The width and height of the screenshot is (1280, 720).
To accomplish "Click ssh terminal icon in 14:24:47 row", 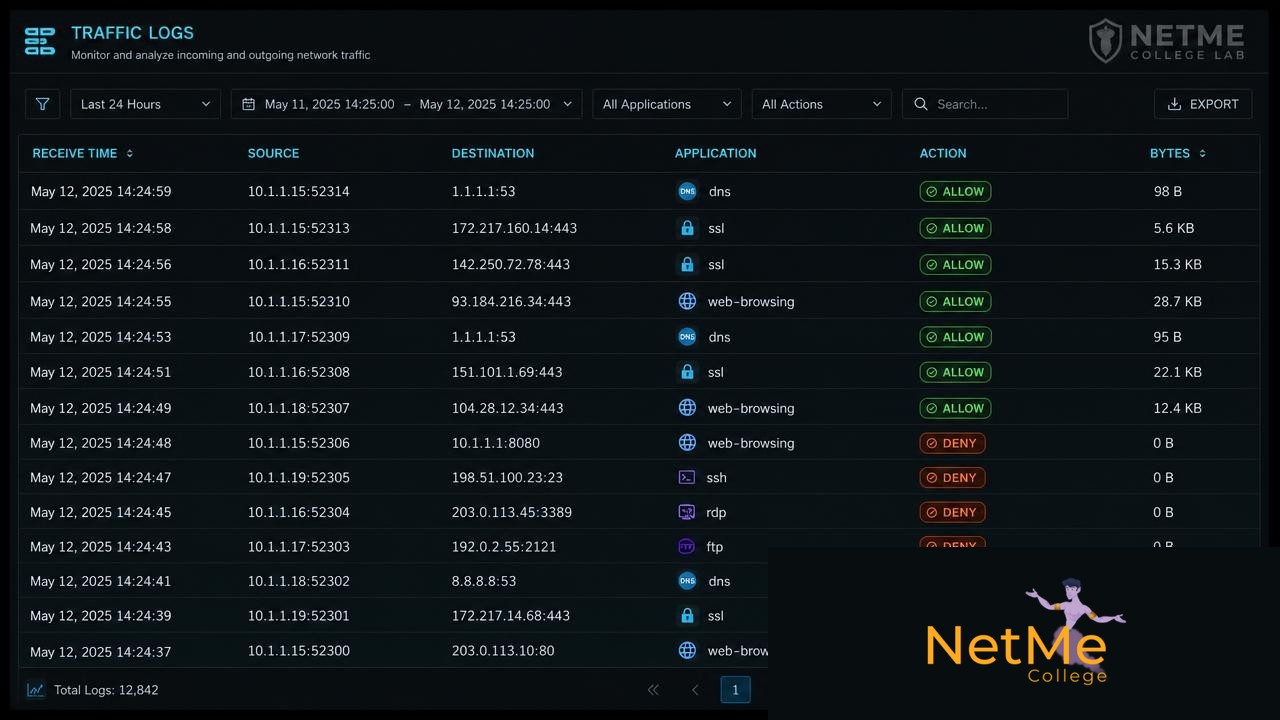I will [687, 478].
